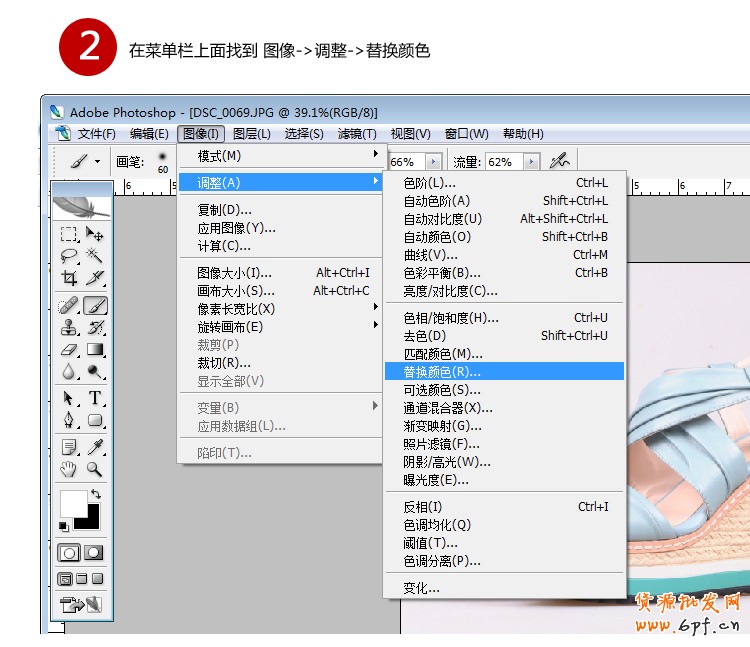This screenshot has width=750, height=647.
Task: Select the Hand tool
Action: [69, 468]
